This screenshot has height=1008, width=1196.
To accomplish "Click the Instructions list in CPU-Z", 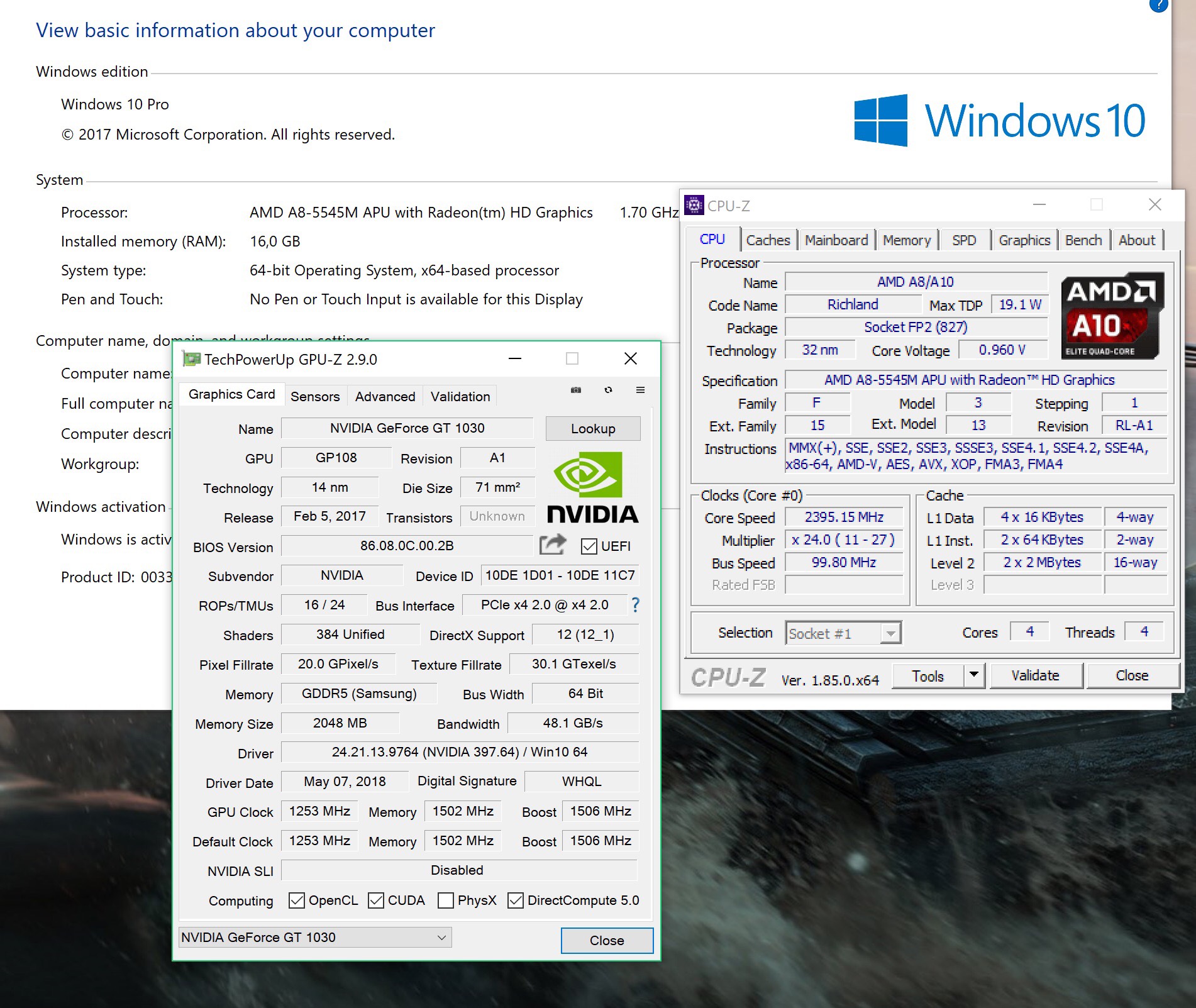I will (975, 456).
